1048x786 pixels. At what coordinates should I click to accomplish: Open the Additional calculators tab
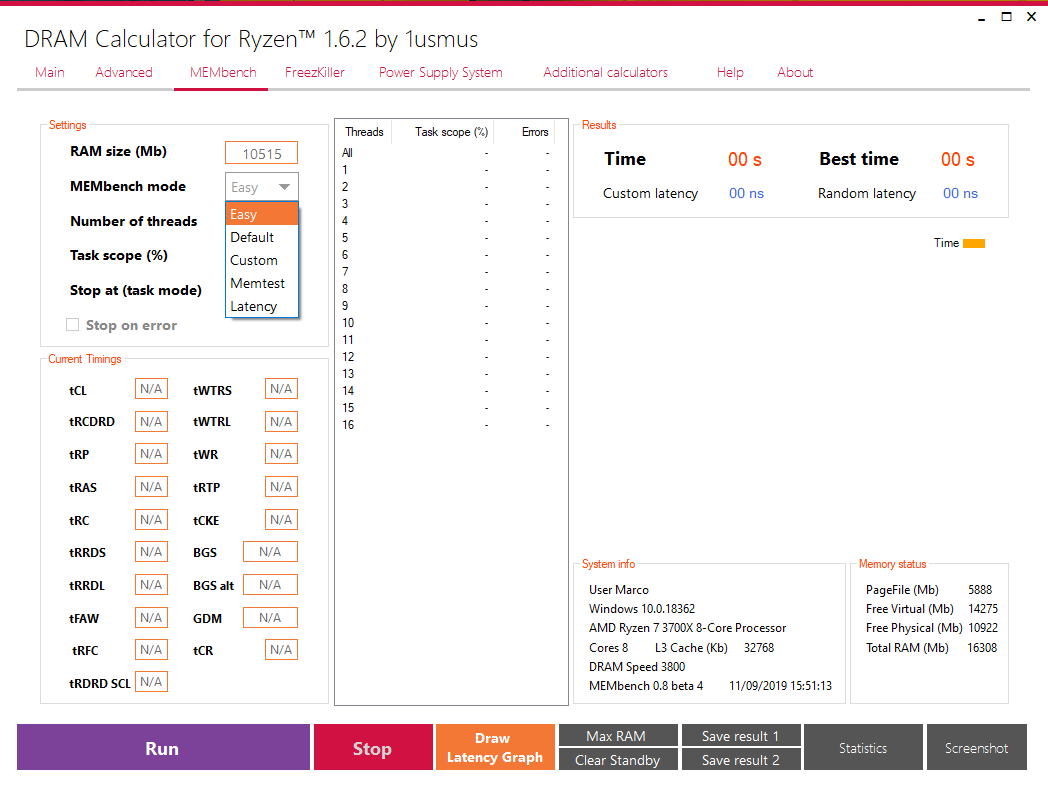[605, 72]
